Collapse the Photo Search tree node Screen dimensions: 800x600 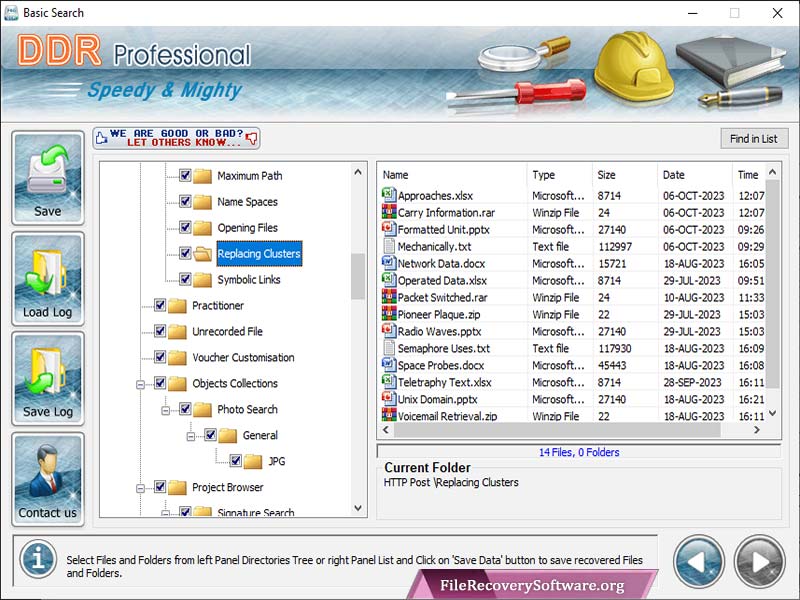165,411
